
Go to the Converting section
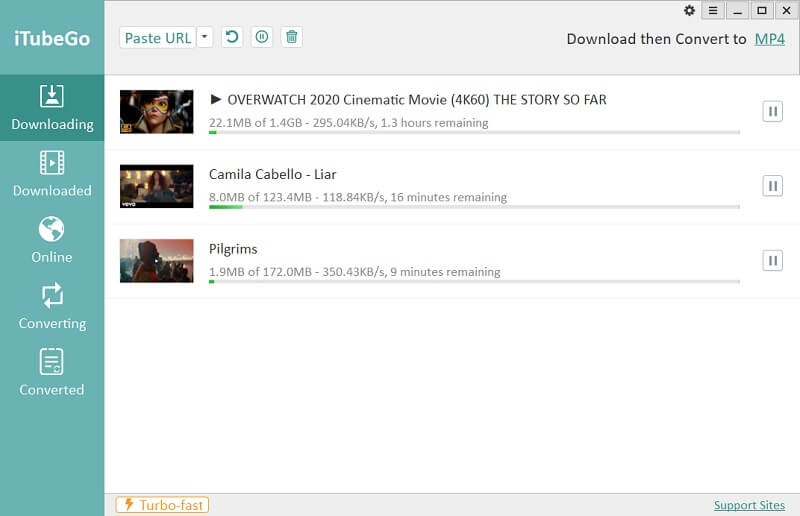[52, 307]
